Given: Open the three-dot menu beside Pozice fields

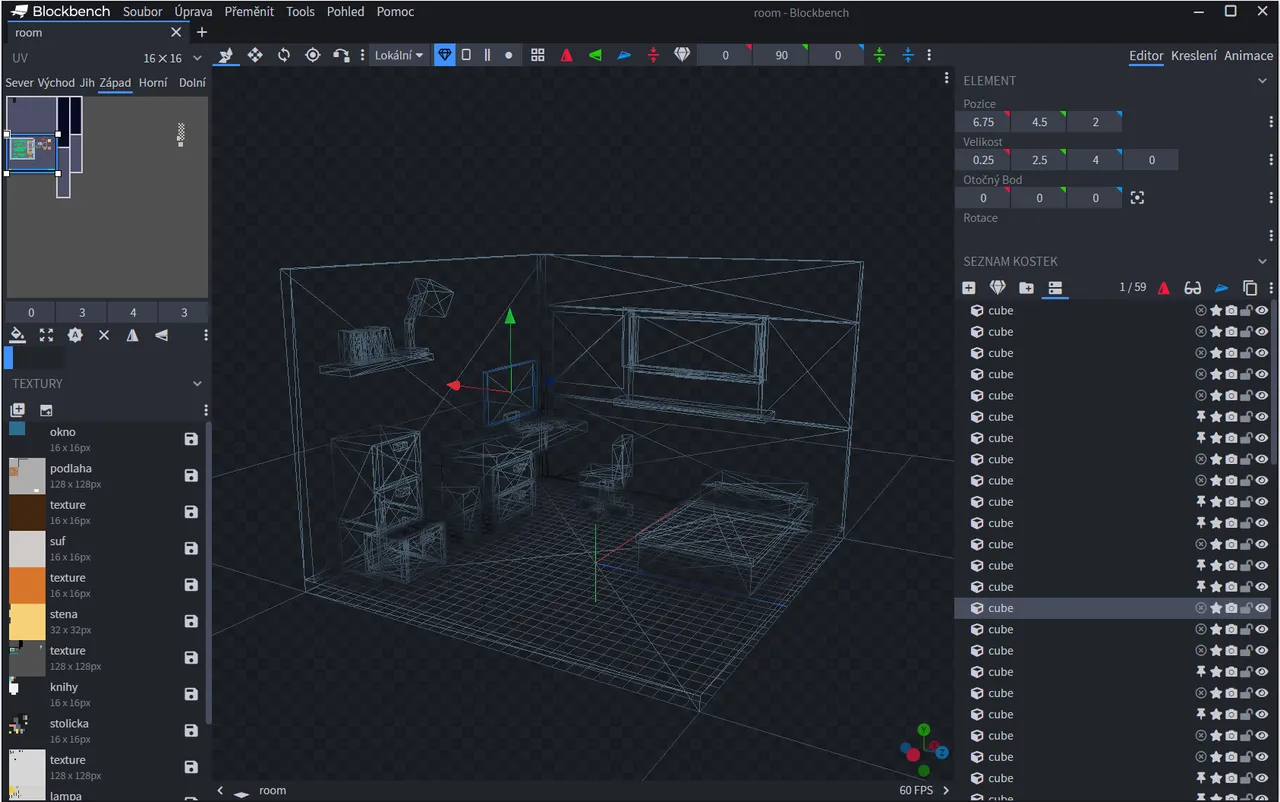Looking at the screenshot, I should click(x=1271, y=122).
